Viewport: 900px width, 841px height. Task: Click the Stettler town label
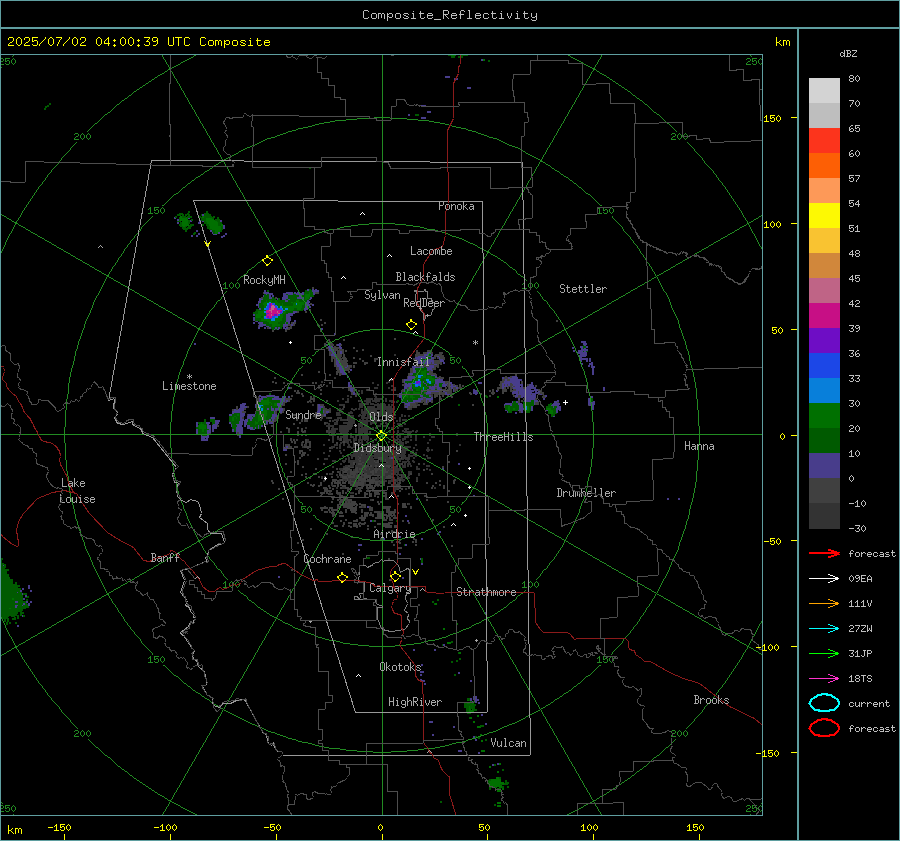583,289
